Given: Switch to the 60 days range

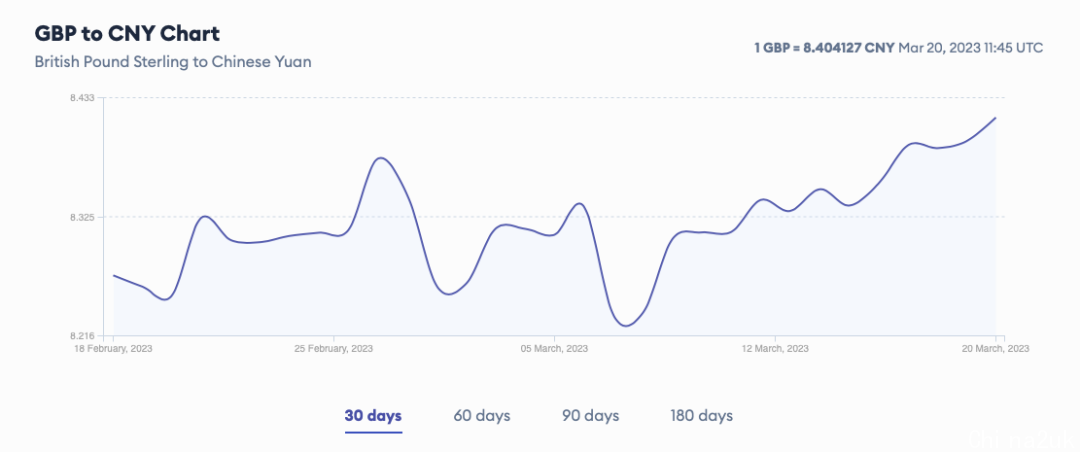Looking at the screenshot, I should tap(481, 416).
